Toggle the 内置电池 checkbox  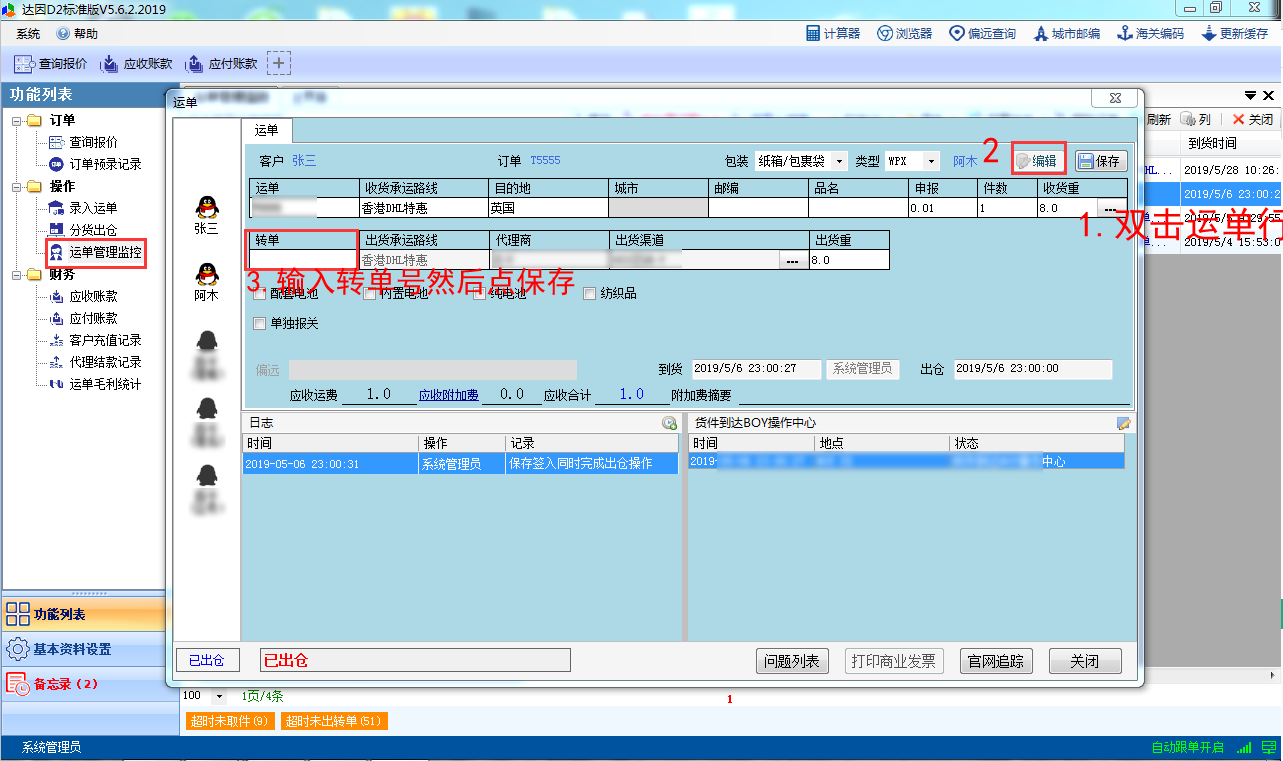point(370,294)
